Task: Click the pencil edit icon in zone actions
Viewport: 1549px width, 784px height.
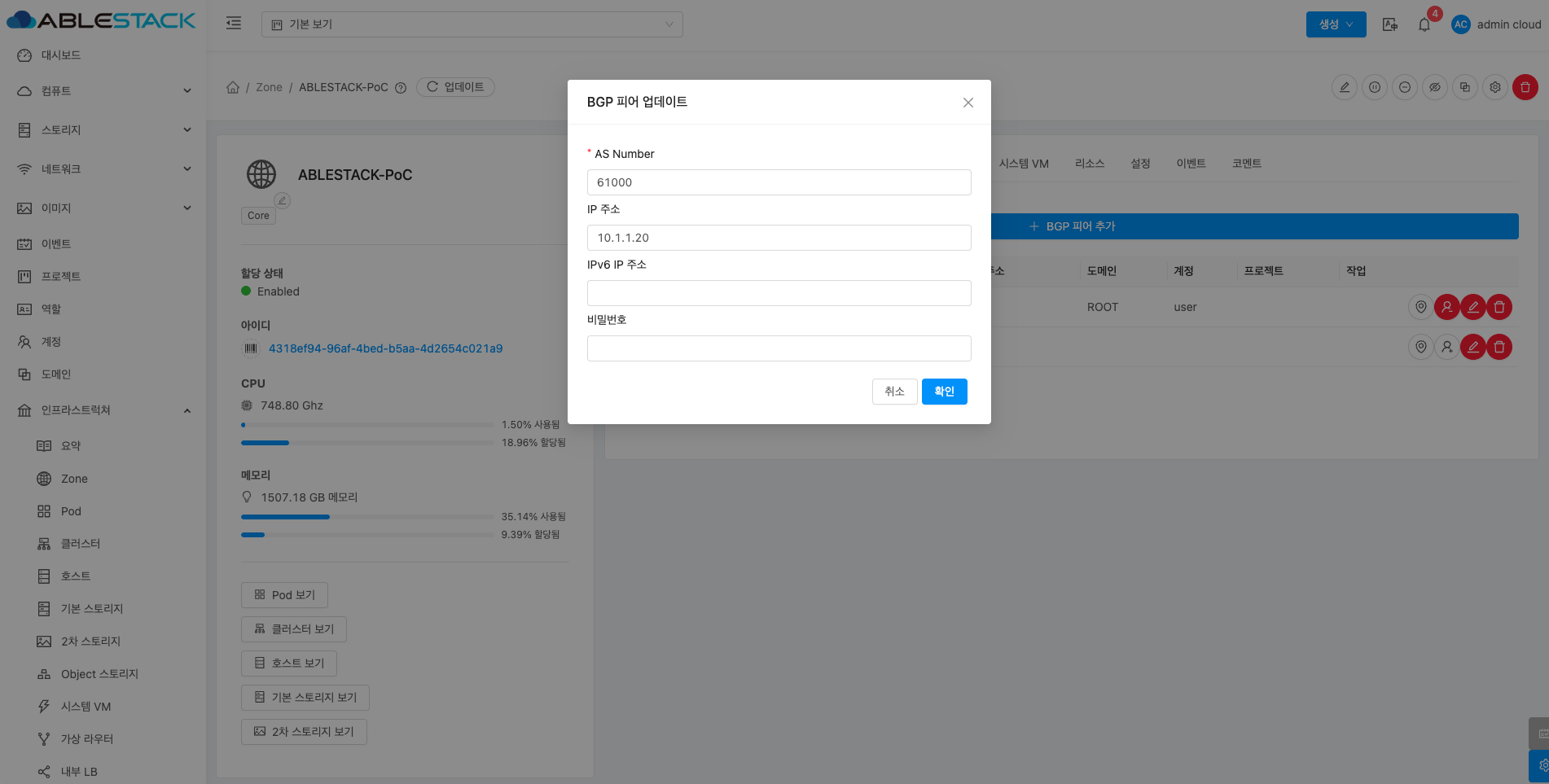Action: 1345,87
